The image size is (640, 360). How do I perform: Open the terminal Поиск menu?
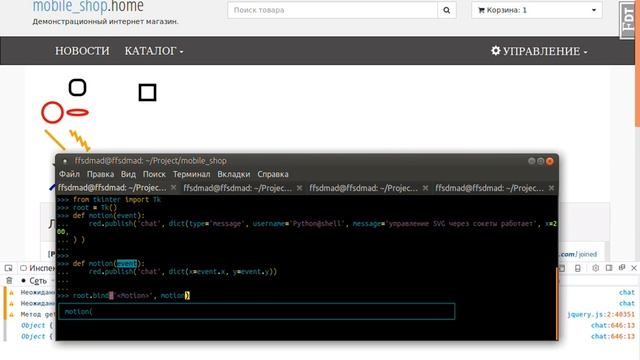pyautogui.click(x=154, y=174)
